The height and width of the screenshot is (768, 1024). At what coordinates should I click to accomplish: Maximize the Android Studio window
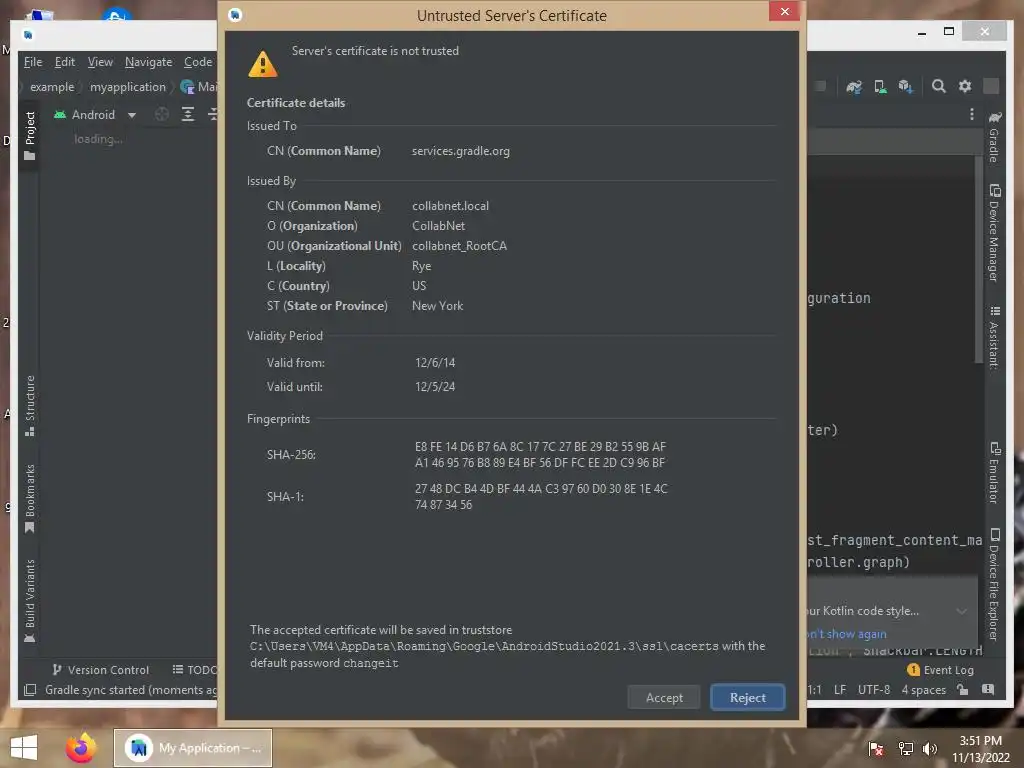tap(949, 31)
